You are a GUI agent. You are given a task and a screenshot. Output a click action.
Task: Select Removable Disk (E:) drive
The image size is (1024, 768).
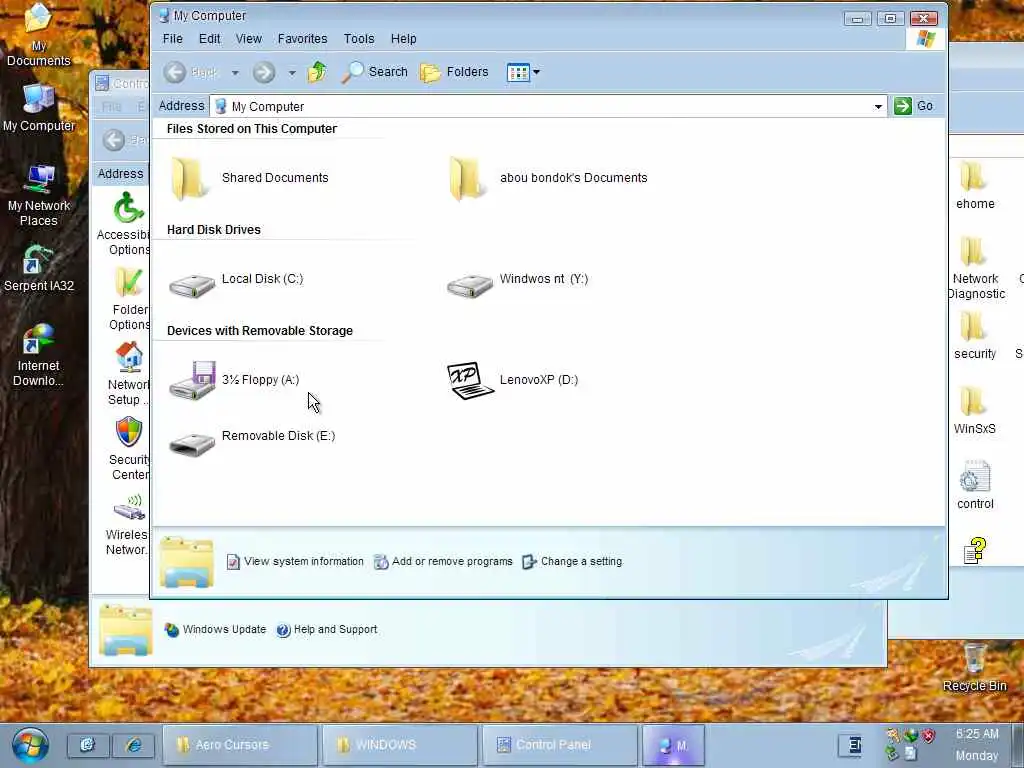point(251,441)
